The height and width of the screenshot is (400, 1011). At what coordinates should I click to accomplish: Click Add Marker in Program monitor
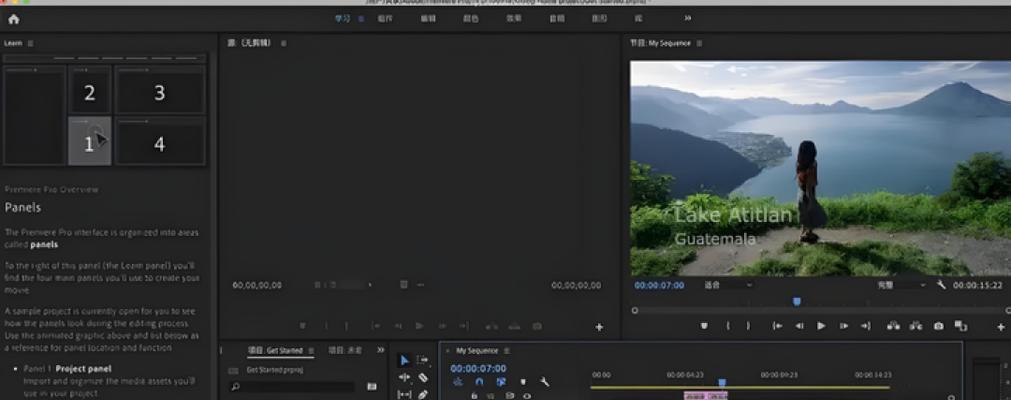click(x=704, y=326)
